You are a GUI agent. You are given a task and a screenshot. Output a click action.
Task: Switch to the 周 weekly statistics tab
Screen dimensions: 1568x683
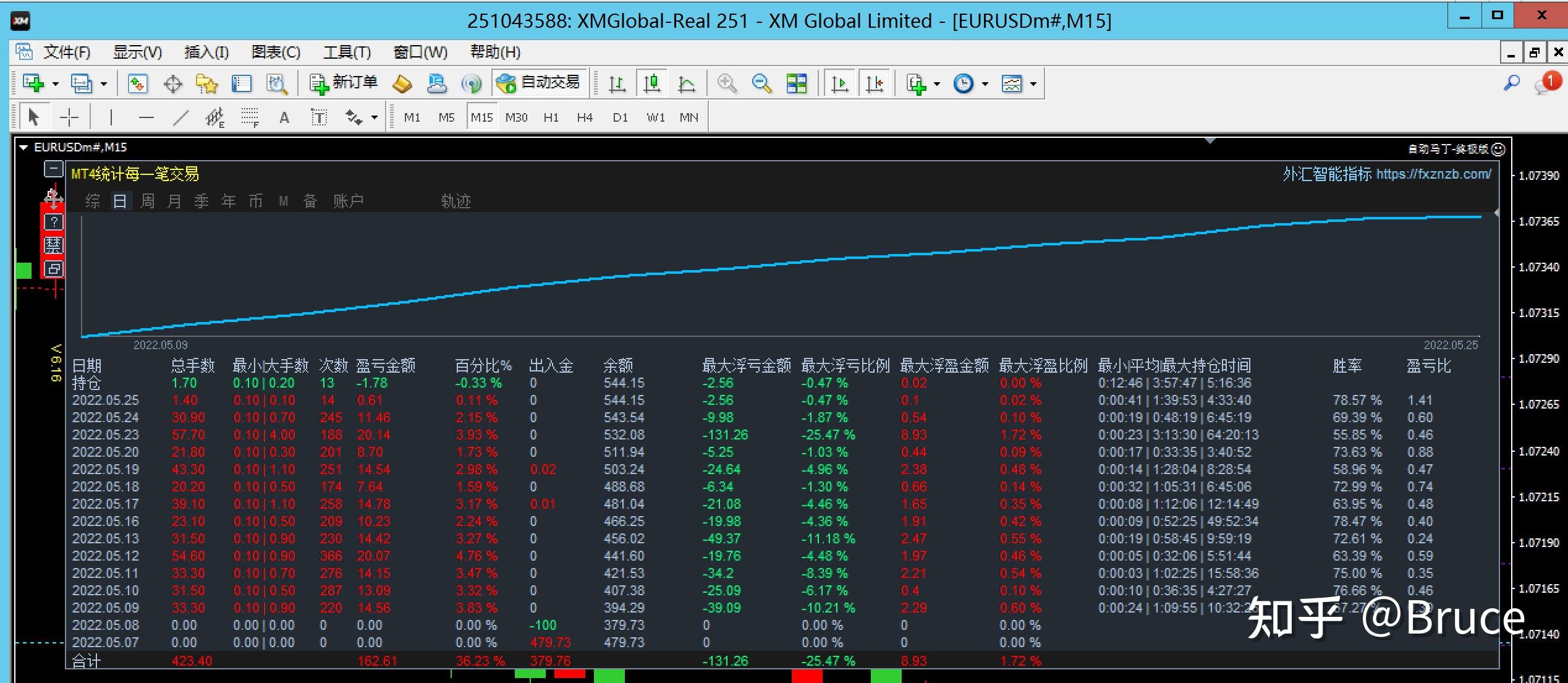pyautogui.click(x=147, y=201)
